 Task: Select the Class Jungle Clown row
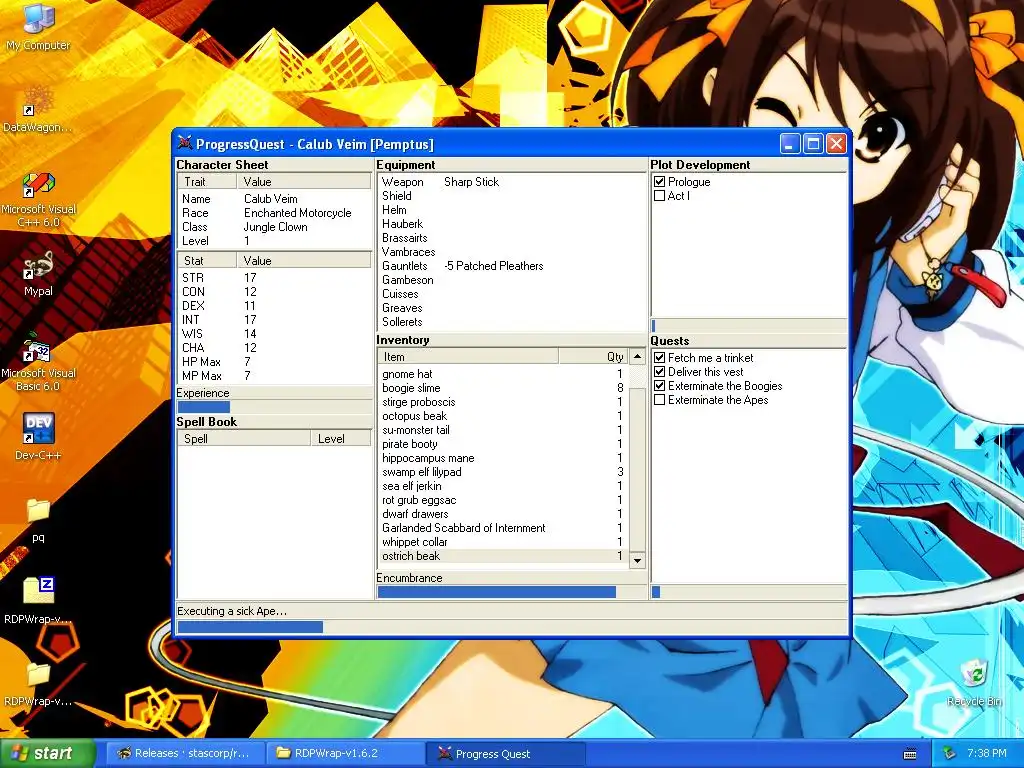point(274,227)
